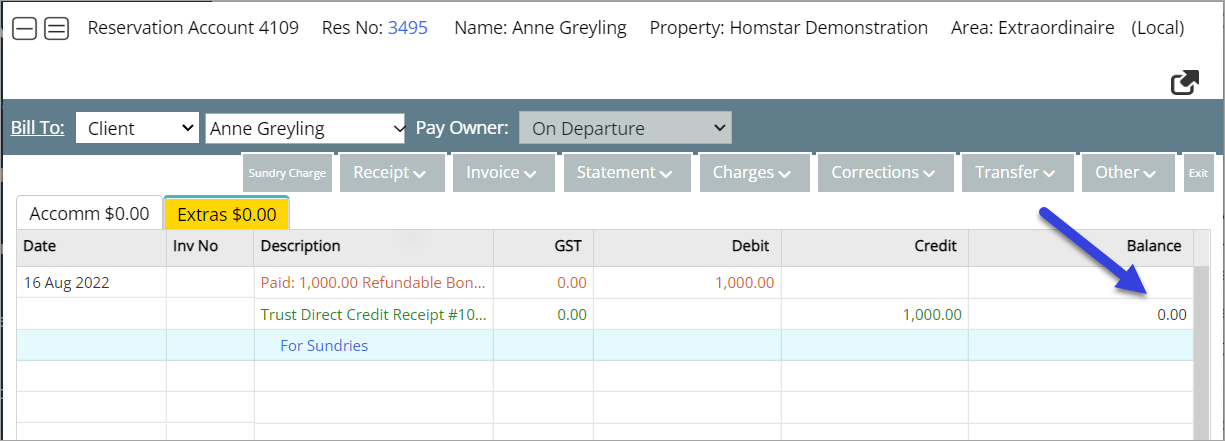
Task: Click the Exit button
Action: (x=1198, y=172)
